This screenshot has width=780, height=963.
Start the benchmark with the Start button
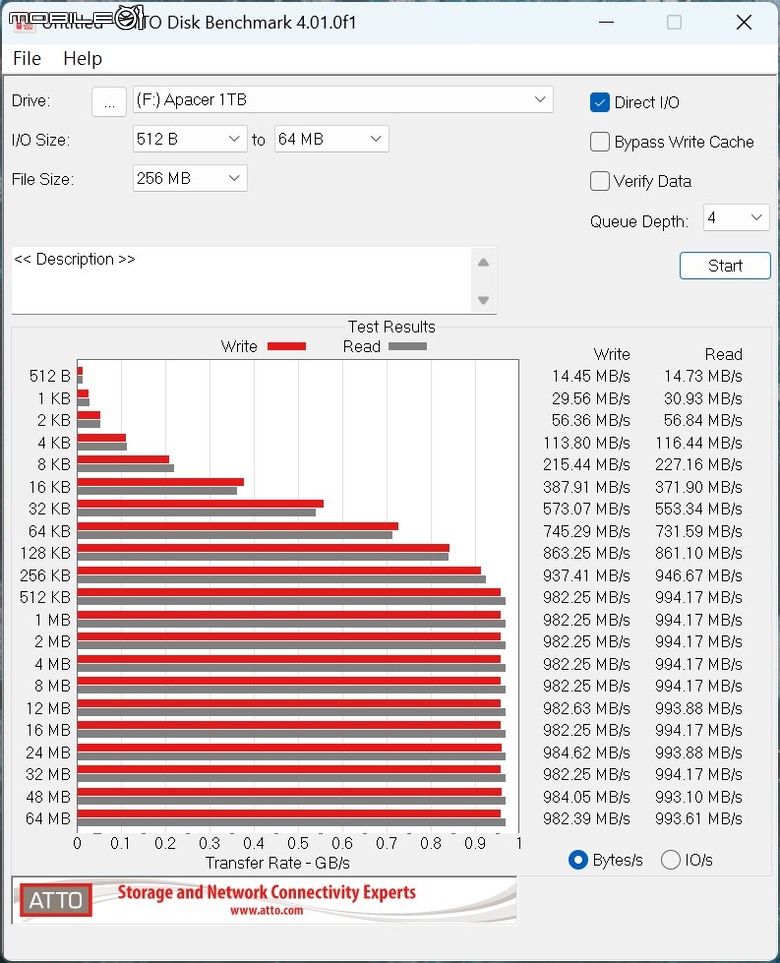[725, 266]
